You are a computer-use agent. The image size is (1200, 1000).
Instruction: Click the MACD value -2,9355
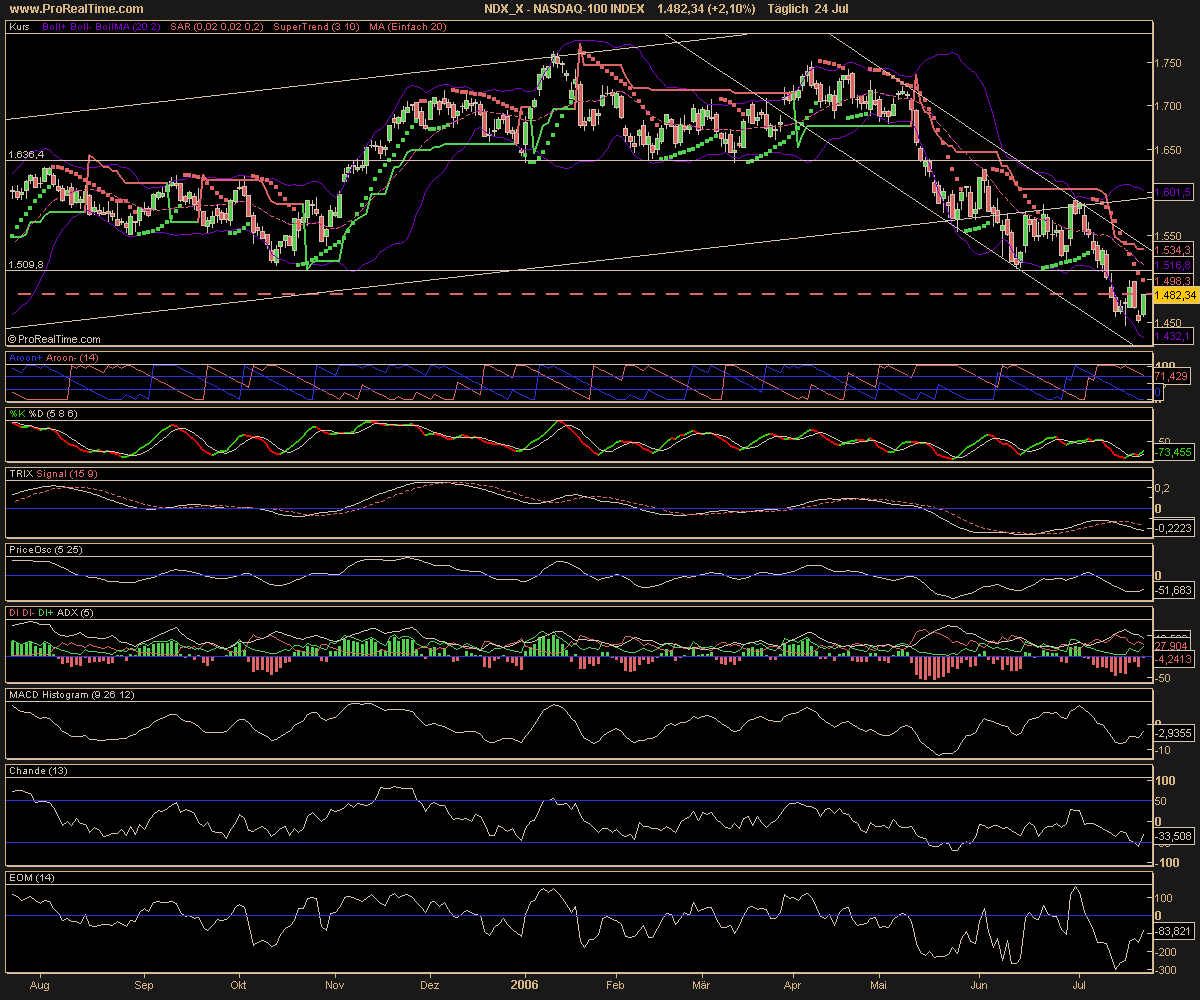tap(1174, 733)
